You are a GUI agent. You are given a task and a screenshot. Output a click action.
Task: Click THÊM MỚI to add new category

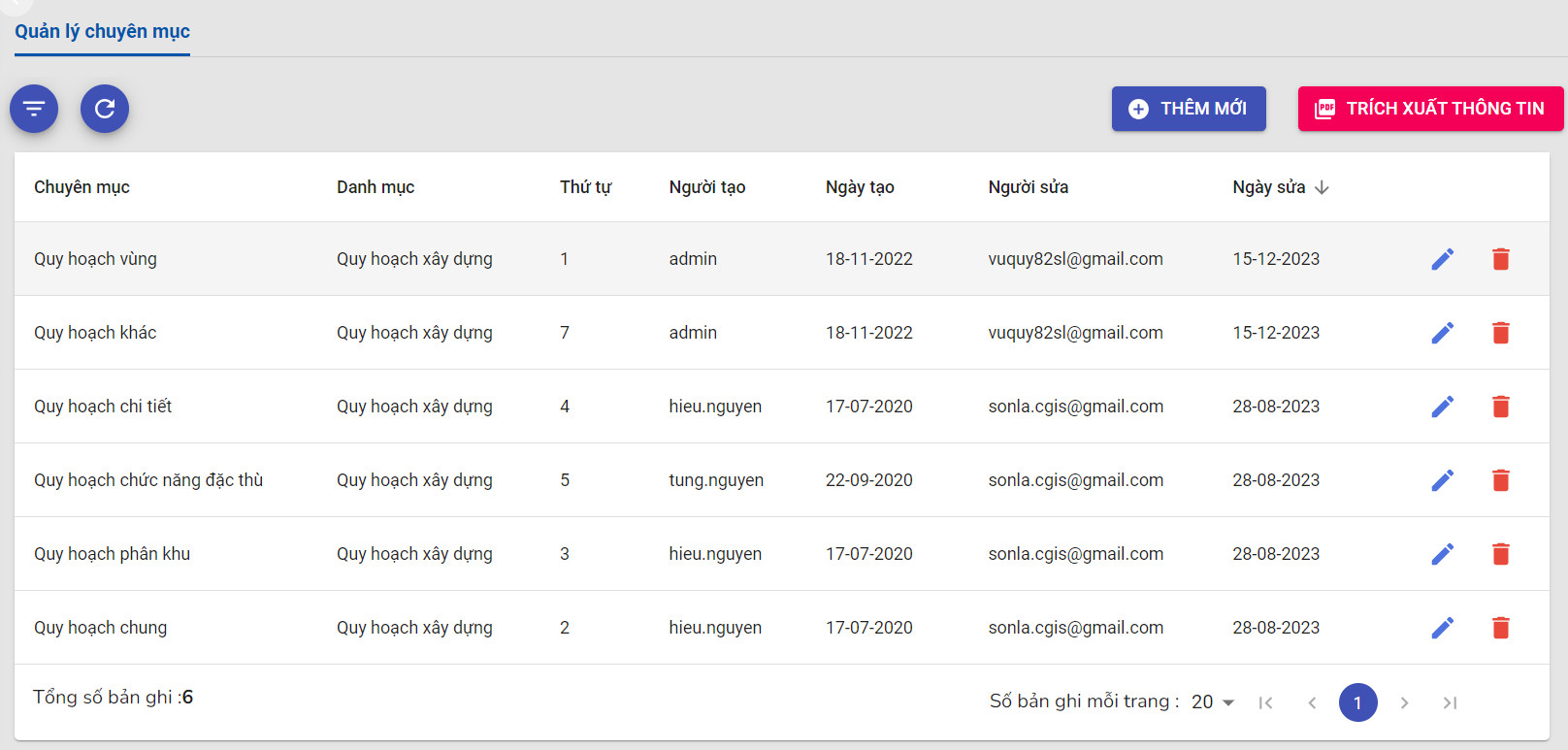click(x=1189, y=109)
